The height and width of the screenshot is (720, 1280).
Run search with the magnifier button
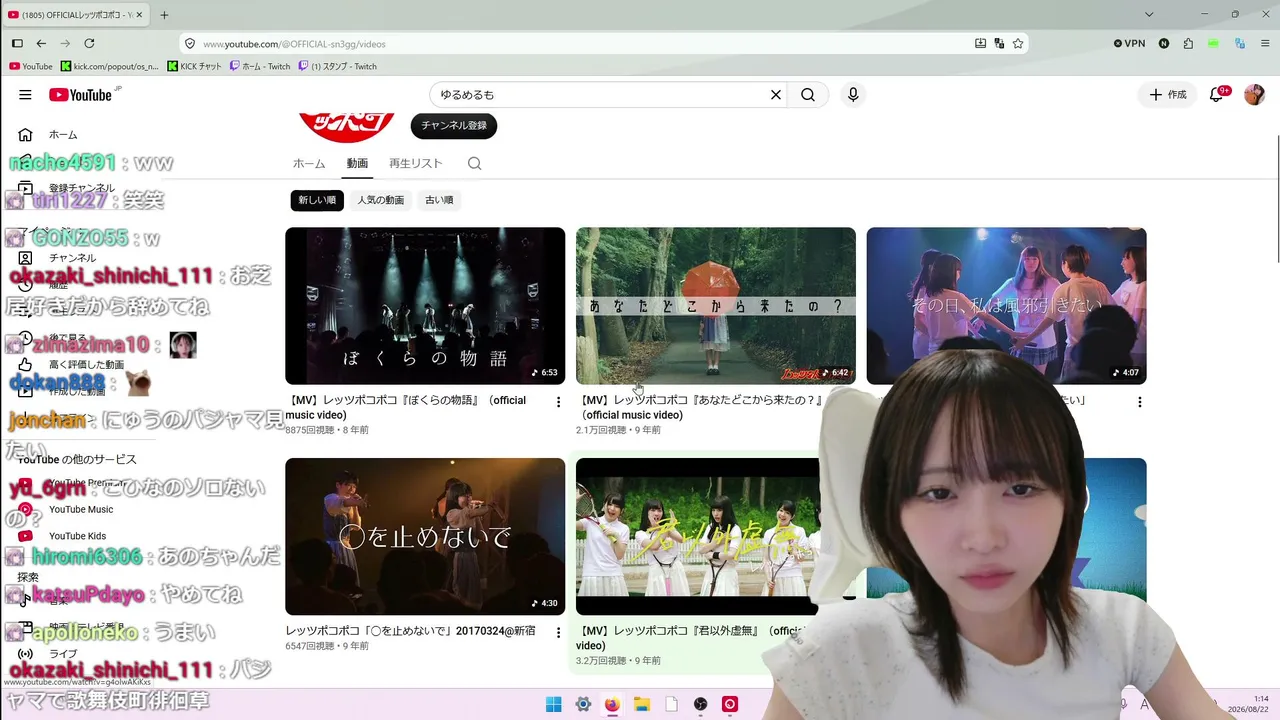tap(808, 95)
